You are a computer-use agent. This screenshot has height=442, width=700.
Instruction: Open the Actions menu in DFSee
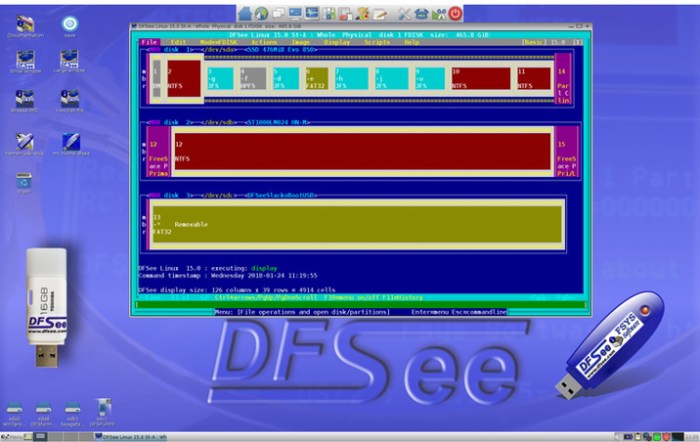(263, 42)
